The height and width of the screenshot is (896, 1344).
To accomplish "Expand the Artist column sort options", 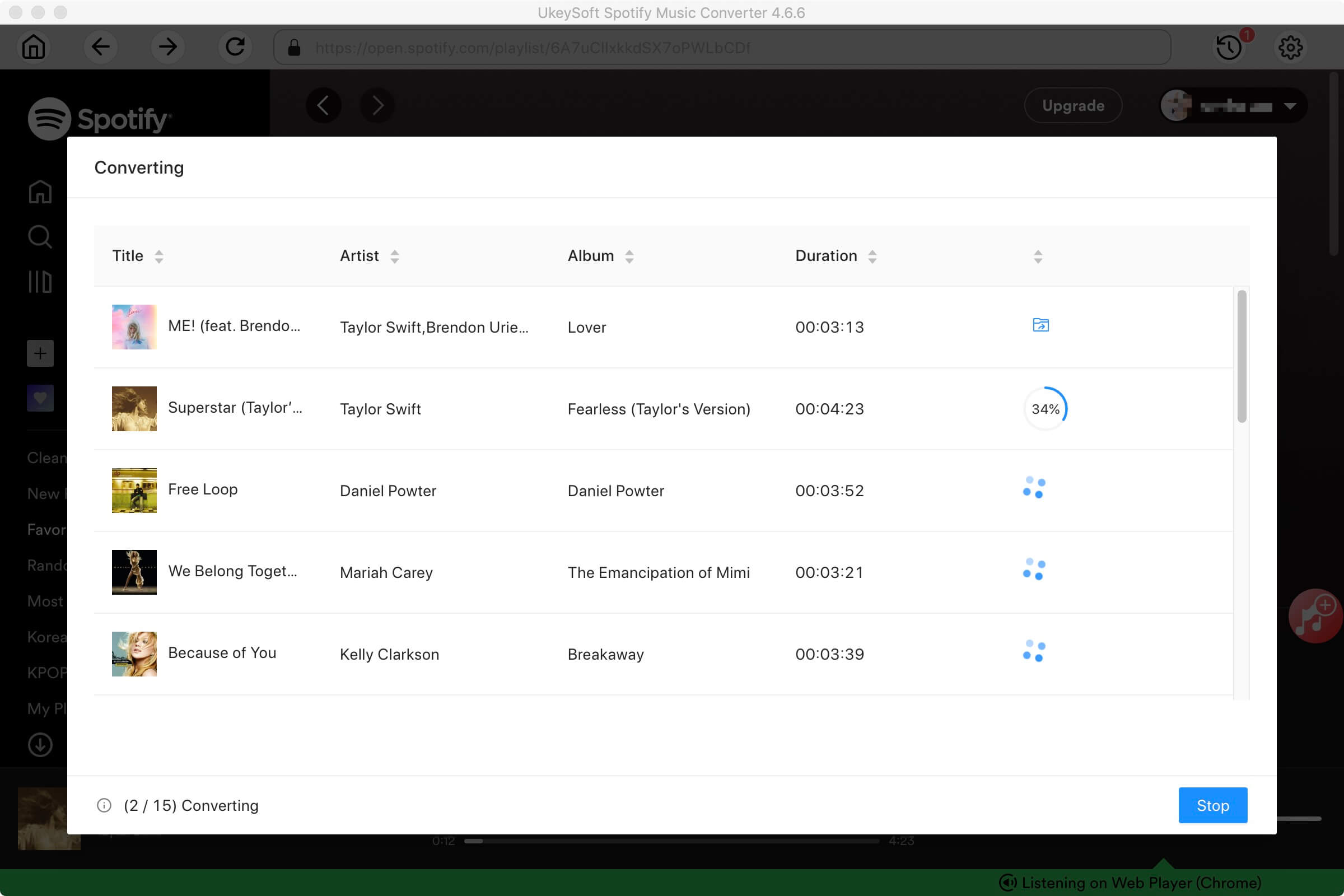I will tap(394, 255).
